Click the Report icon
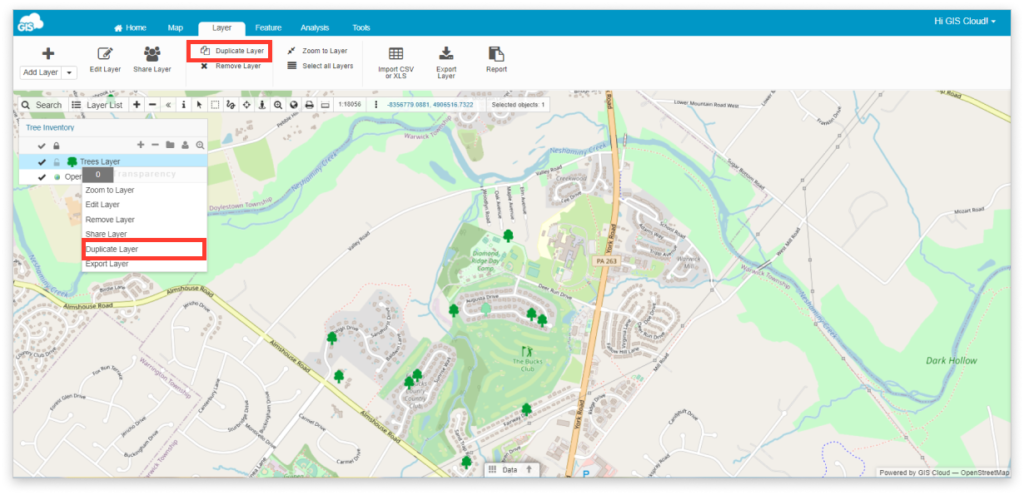Image resolution: width=1024 pixels, height=495 pixels. pyautogui.click(x=496, y=59)
